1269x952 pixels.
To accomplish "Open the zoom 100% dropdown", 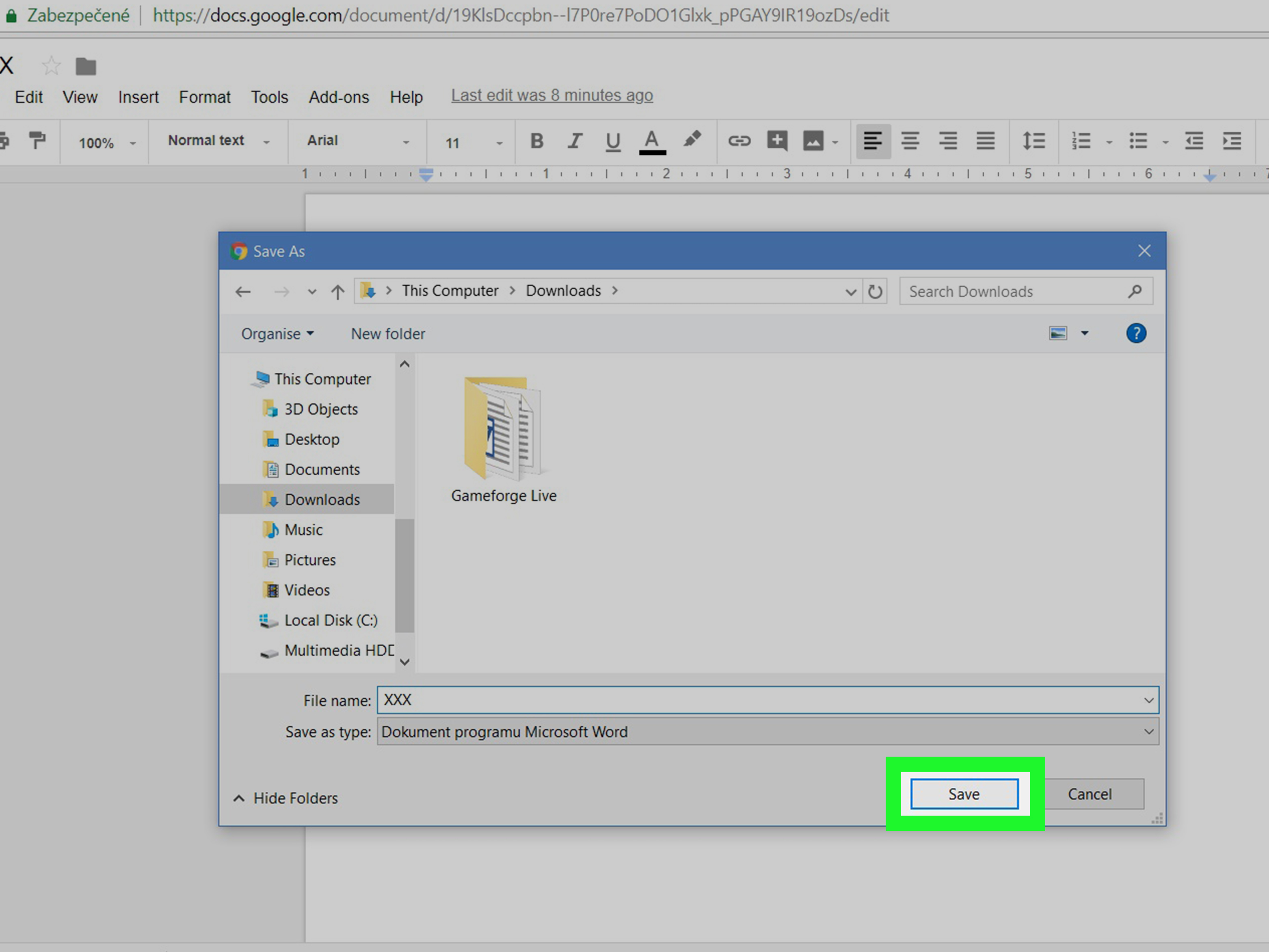I will click(x=107, y=142).
